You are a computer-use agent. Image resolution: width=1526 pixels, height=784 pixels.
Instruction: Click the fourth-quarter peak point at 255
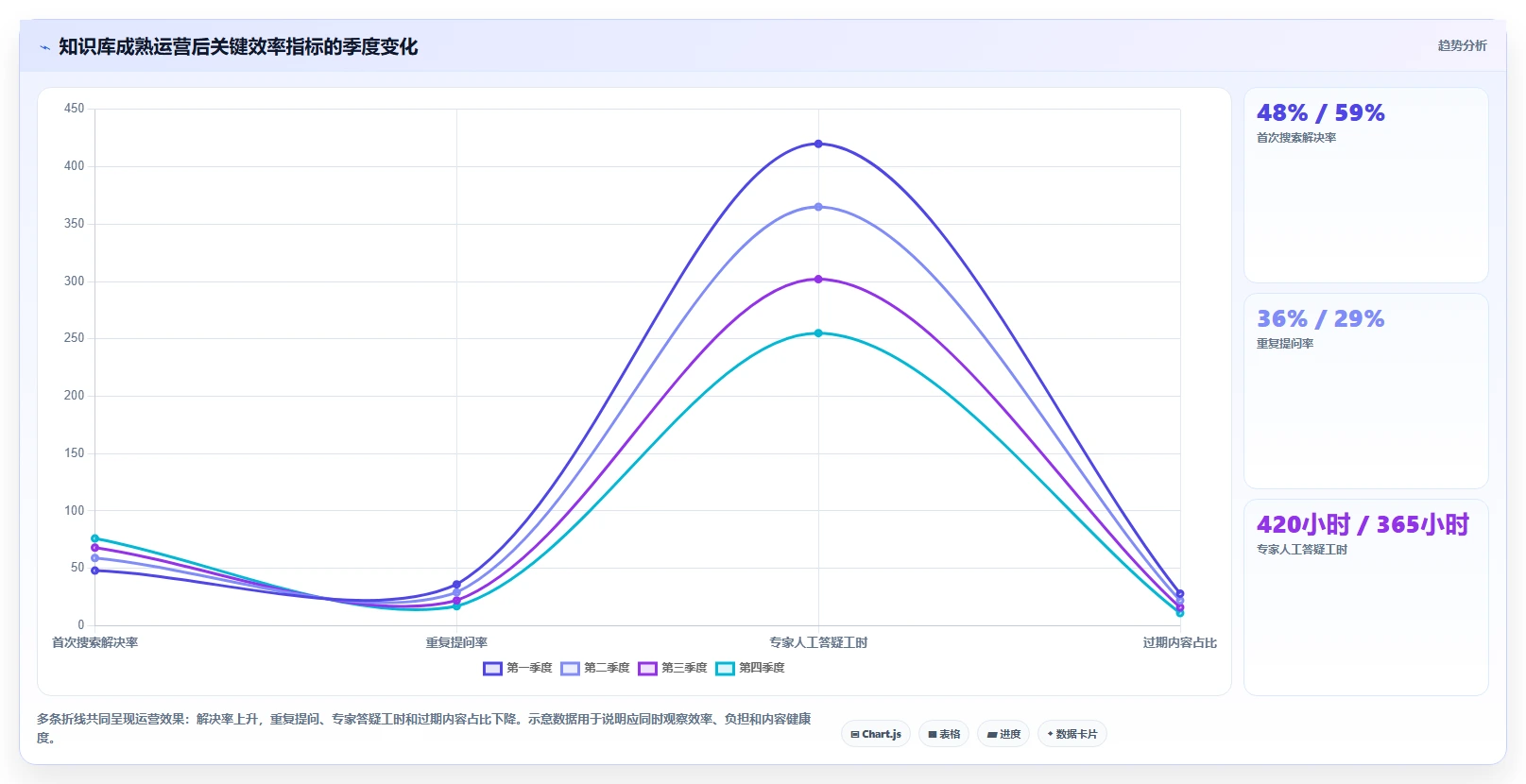pyautogui.click(x=818, y=332)
